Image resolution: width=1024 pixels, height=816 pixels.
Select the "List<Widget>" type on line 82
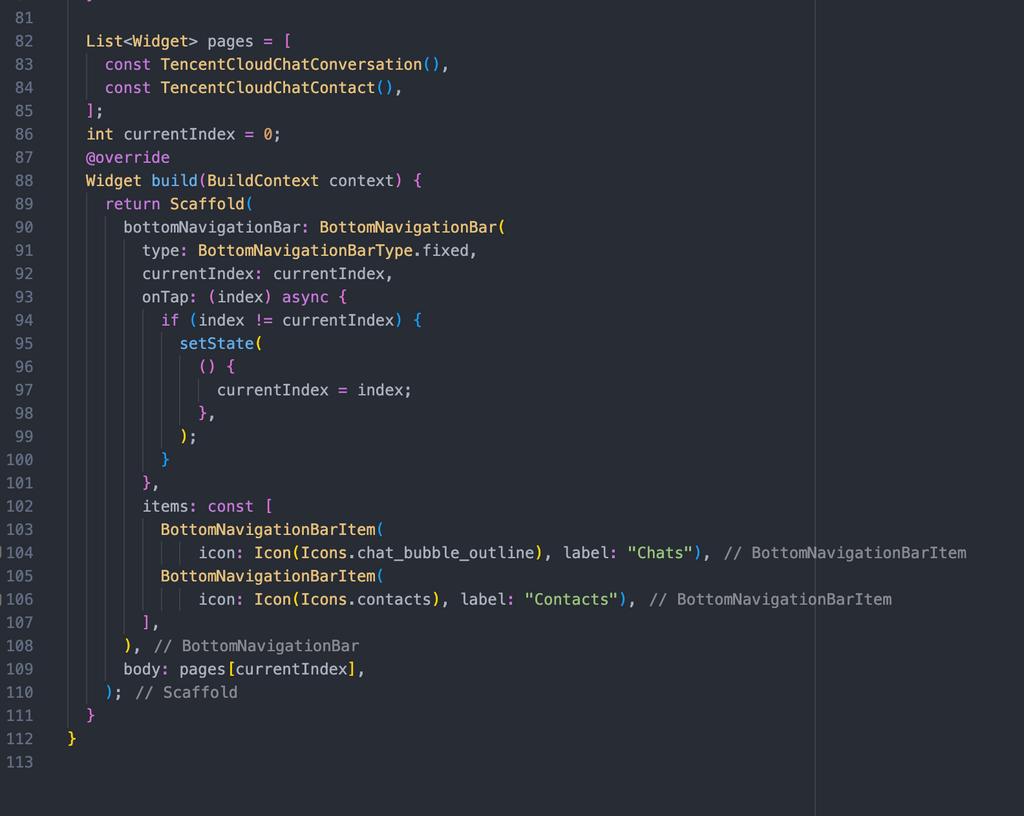[142, 41]
